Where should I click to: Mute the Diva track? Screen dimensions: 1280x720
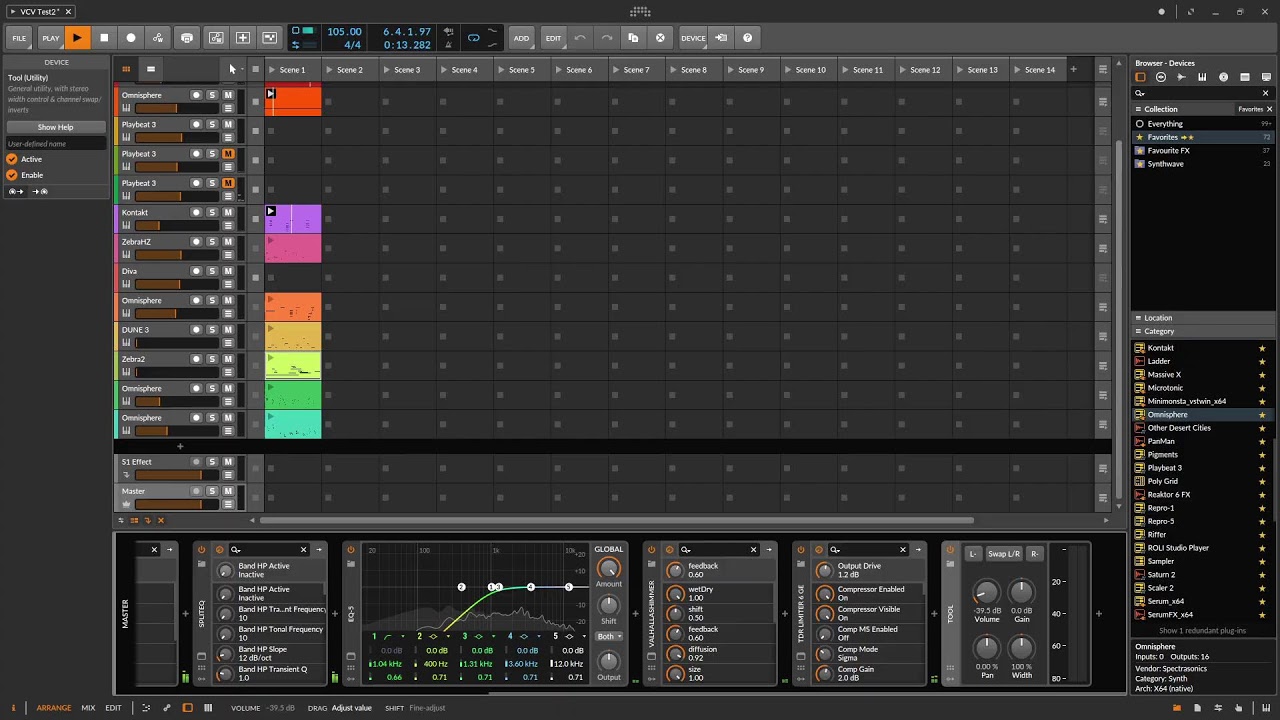click(x=228, y=271)
